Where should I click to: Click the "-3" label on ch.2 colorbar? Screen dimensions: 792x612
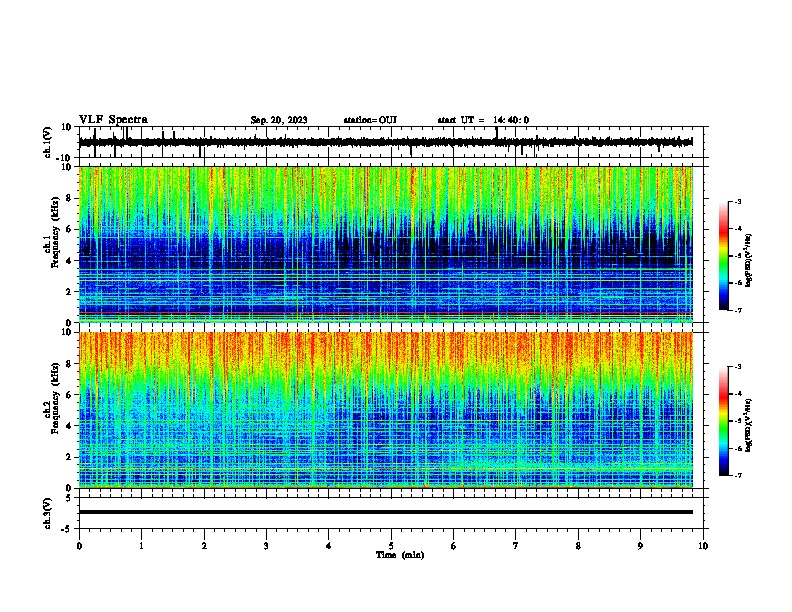point(737,367)
